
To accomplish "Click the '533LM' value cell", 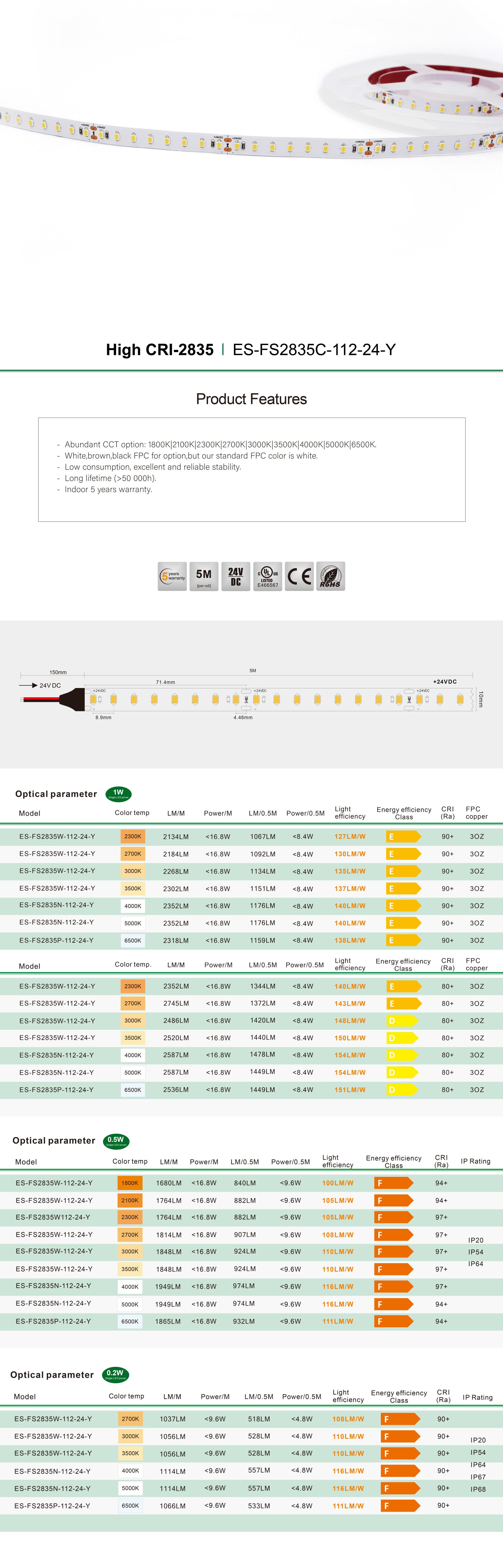I will (259, 1506).
